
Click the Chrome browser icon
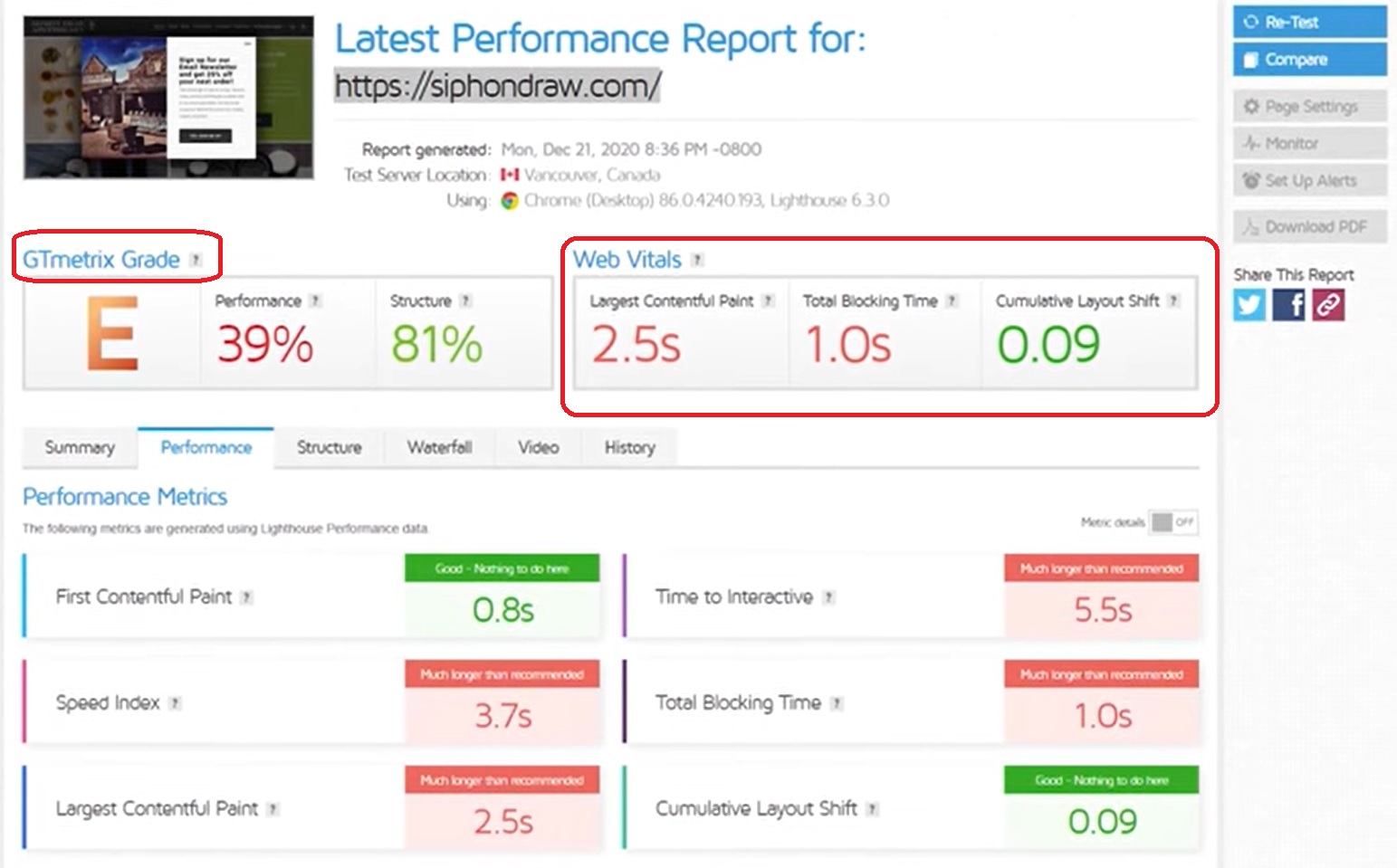point(510,201)
